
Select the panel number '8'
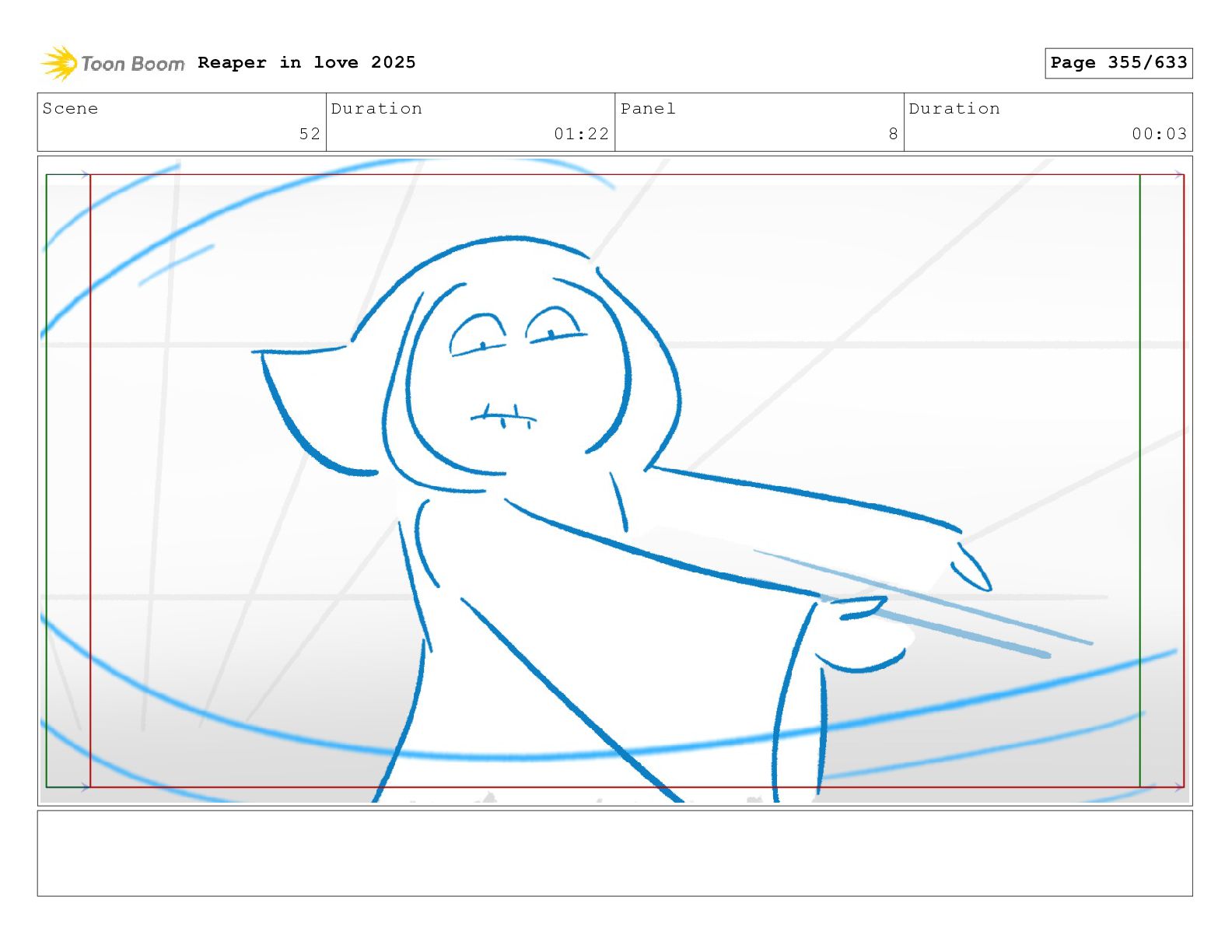point(893,134)
